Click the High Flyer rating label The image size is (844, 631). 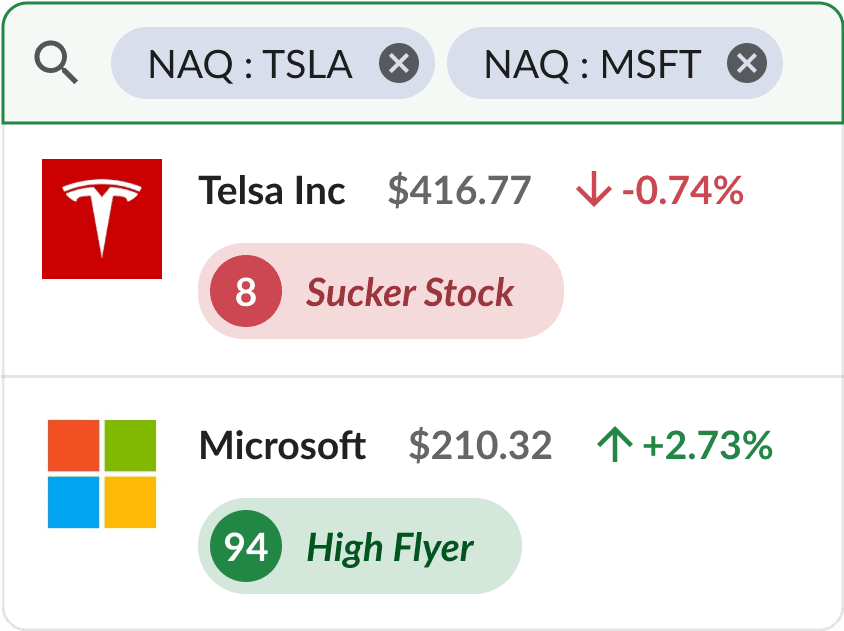coord(390,547)
